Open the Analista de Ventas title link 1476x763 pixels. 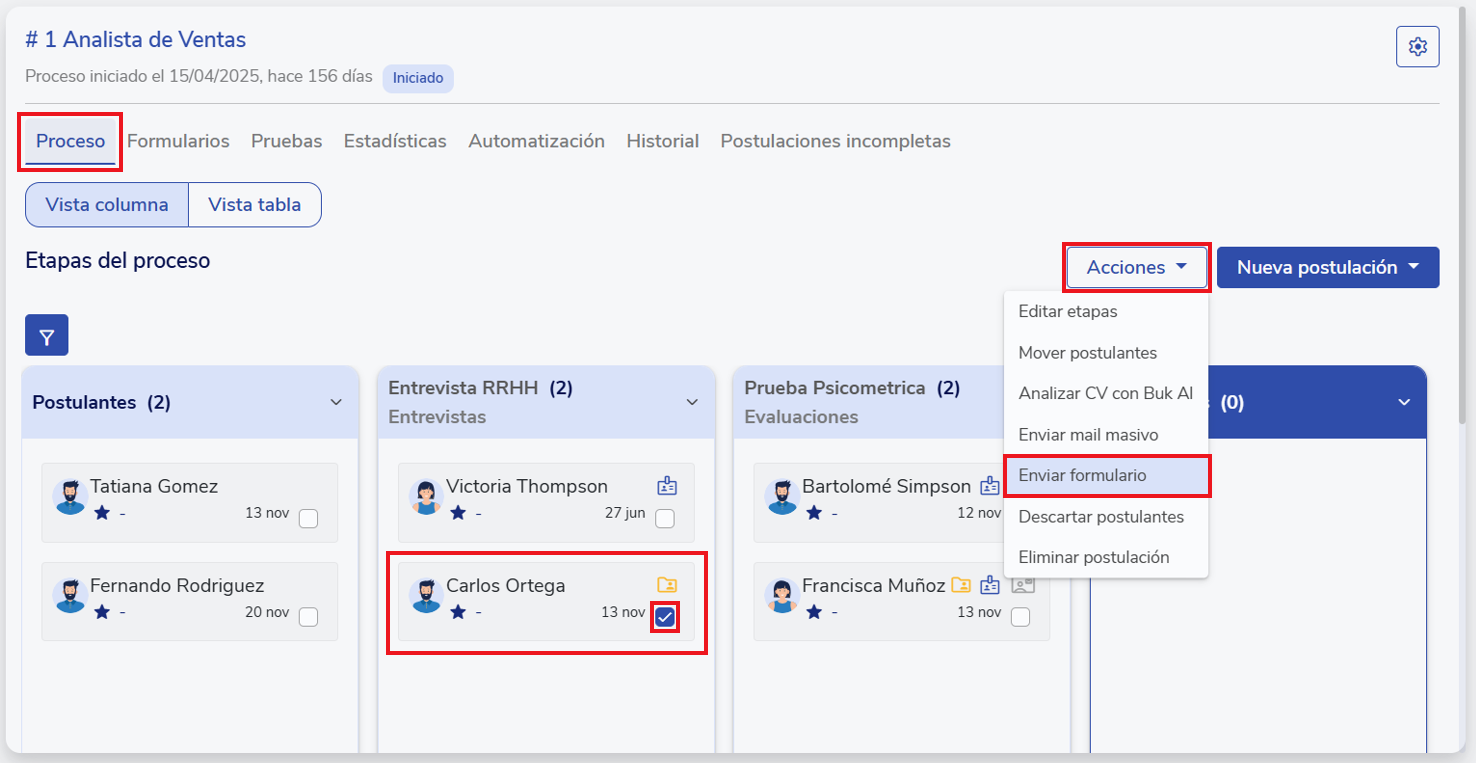click(136, 40)
